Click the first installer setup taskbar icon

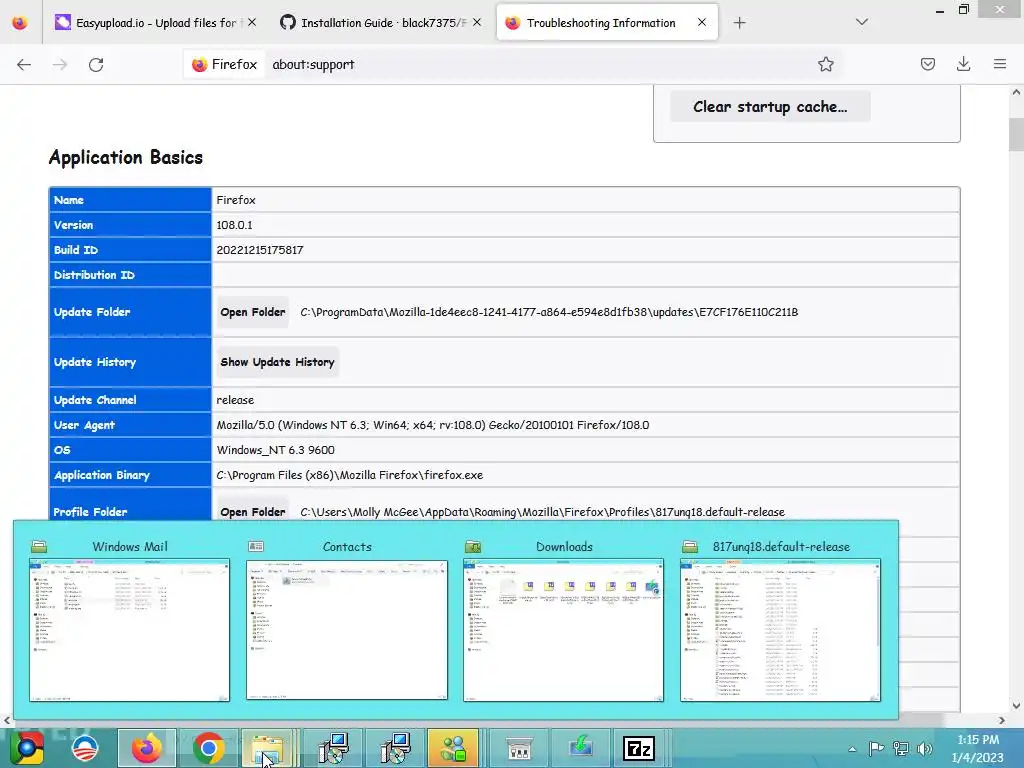(333, 748)
